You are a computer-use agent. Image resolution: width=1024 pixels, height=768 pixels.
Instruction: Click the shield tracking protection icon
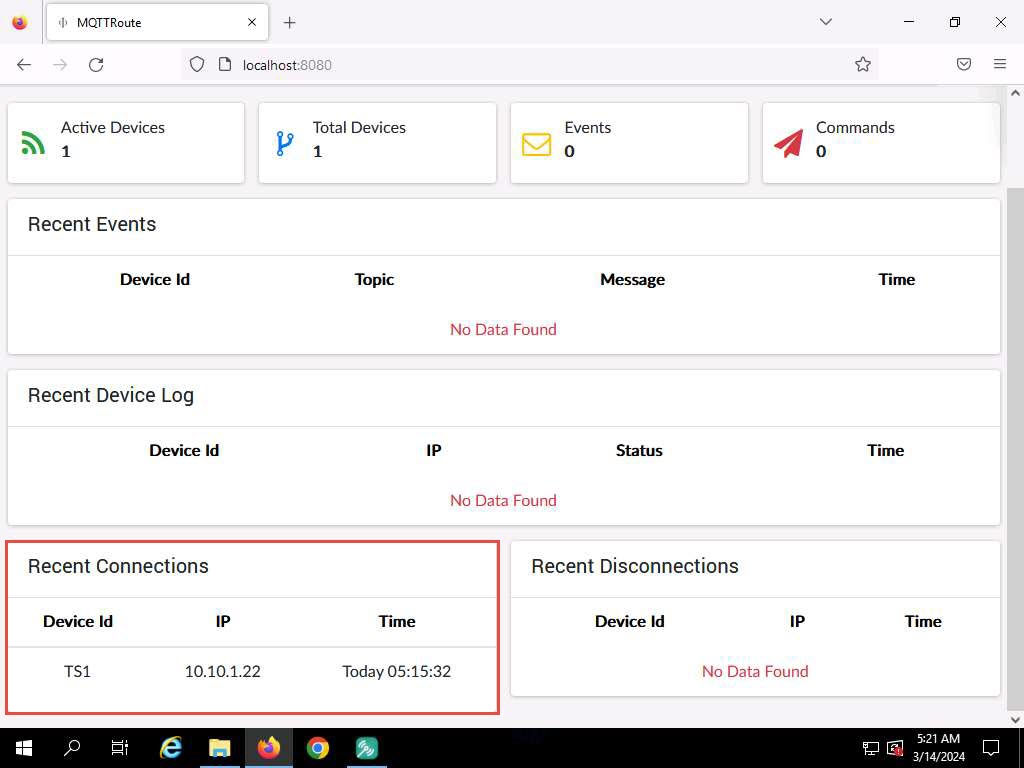click(x=197, y=64)
